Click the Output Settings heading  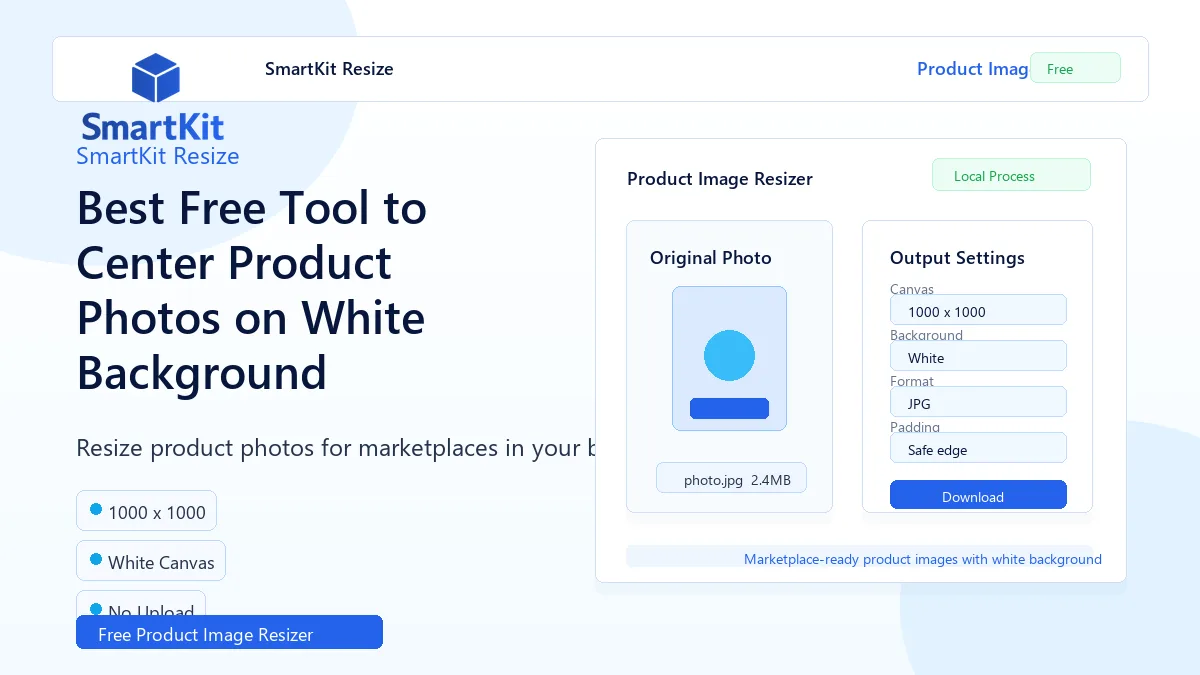pos(957,258)
